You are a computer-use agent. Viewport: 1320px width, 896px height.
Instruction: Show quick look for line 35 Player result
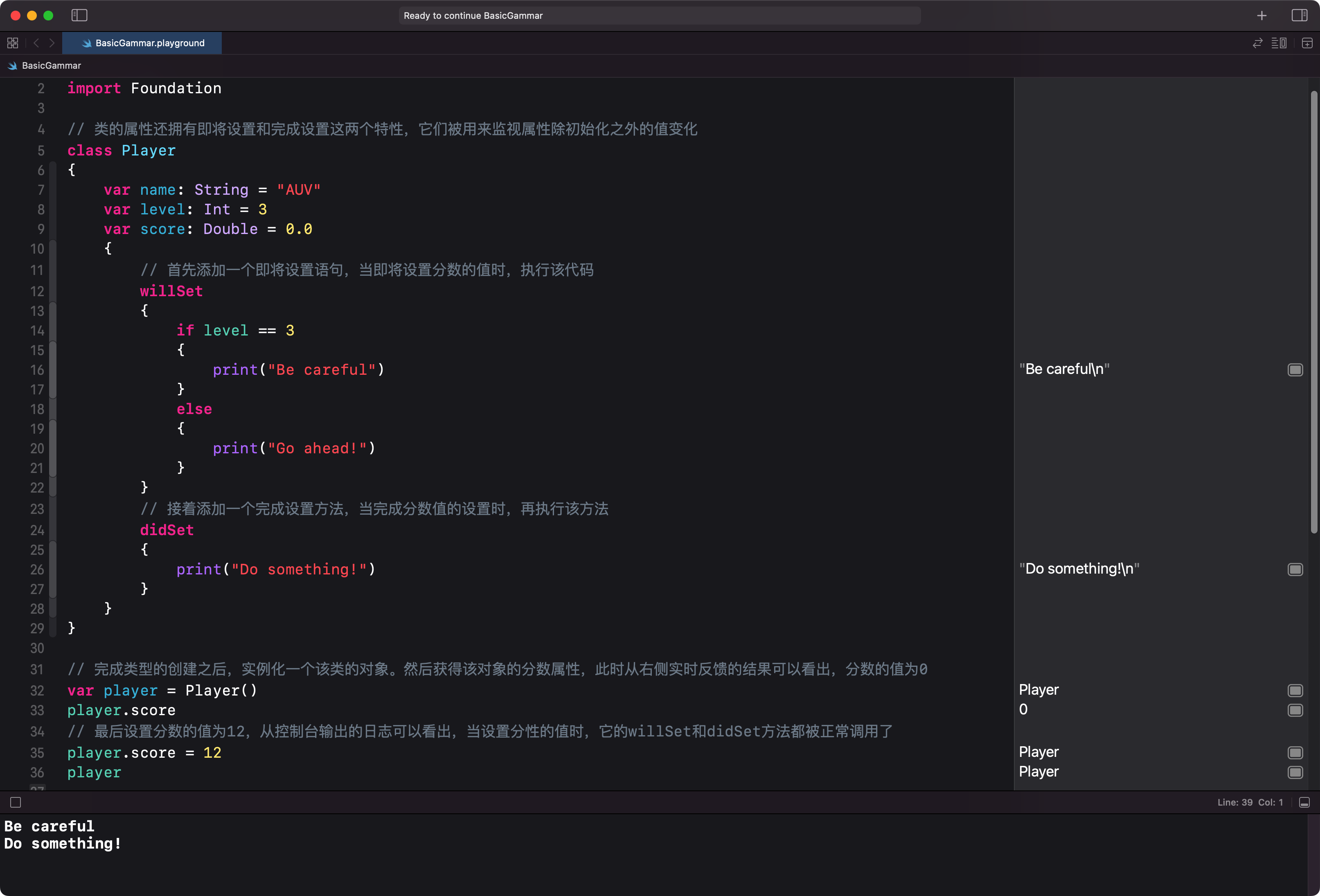coord(1295,752)
